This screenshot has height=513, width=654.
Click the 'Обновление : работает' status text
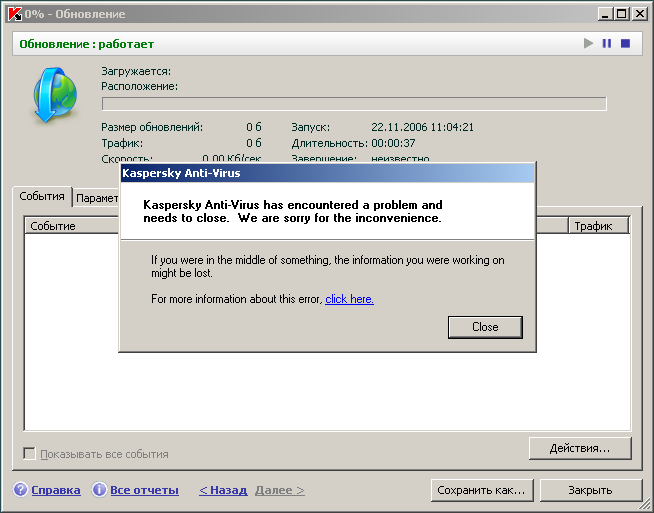point(87,44)
